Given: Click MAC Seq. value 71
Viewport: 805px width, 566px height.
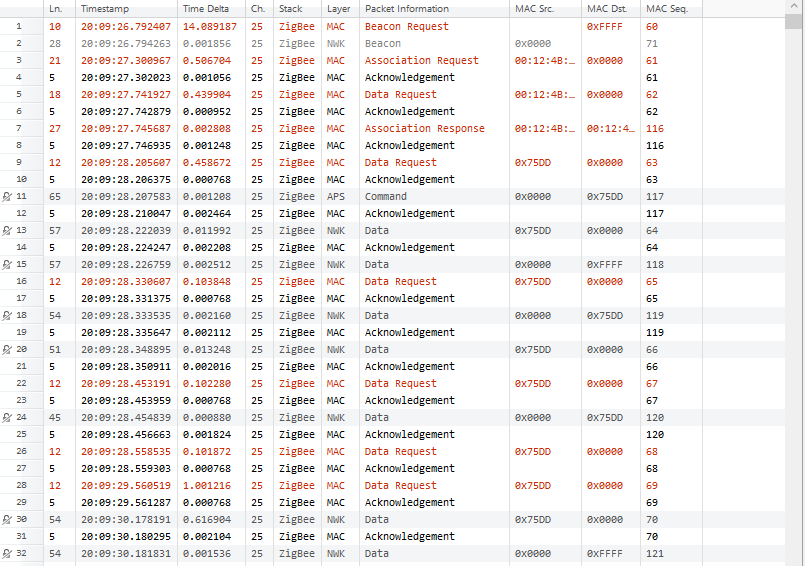Looking at the screenshot, I should pos(652,44).
